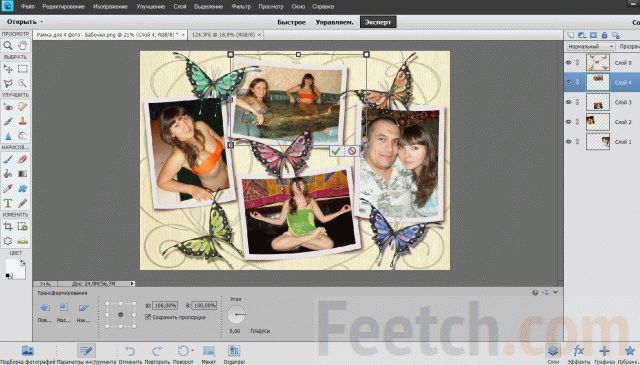Cancel the transformation with red circle
640x365 pixels.
point(351,151)
